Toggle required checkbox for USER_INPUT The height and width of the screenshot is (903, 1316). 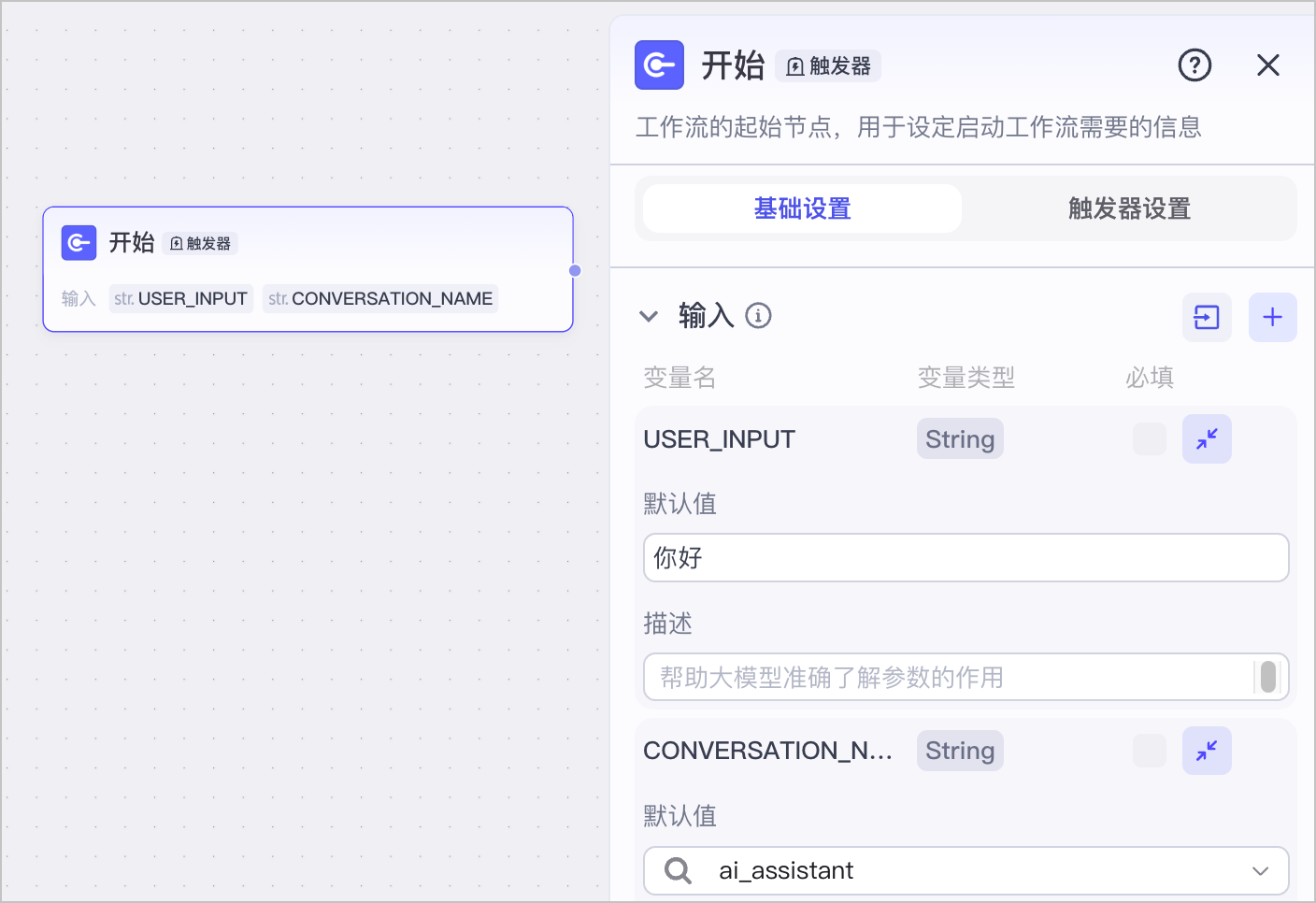point(1149,438)
